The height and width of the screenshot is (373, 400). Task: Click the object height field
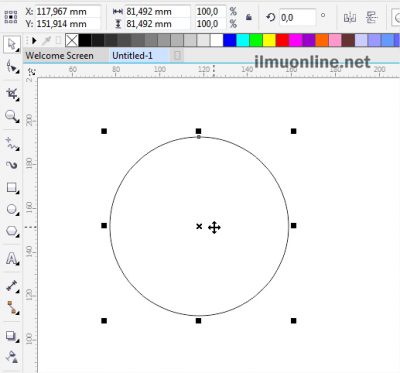coord(157,24)
